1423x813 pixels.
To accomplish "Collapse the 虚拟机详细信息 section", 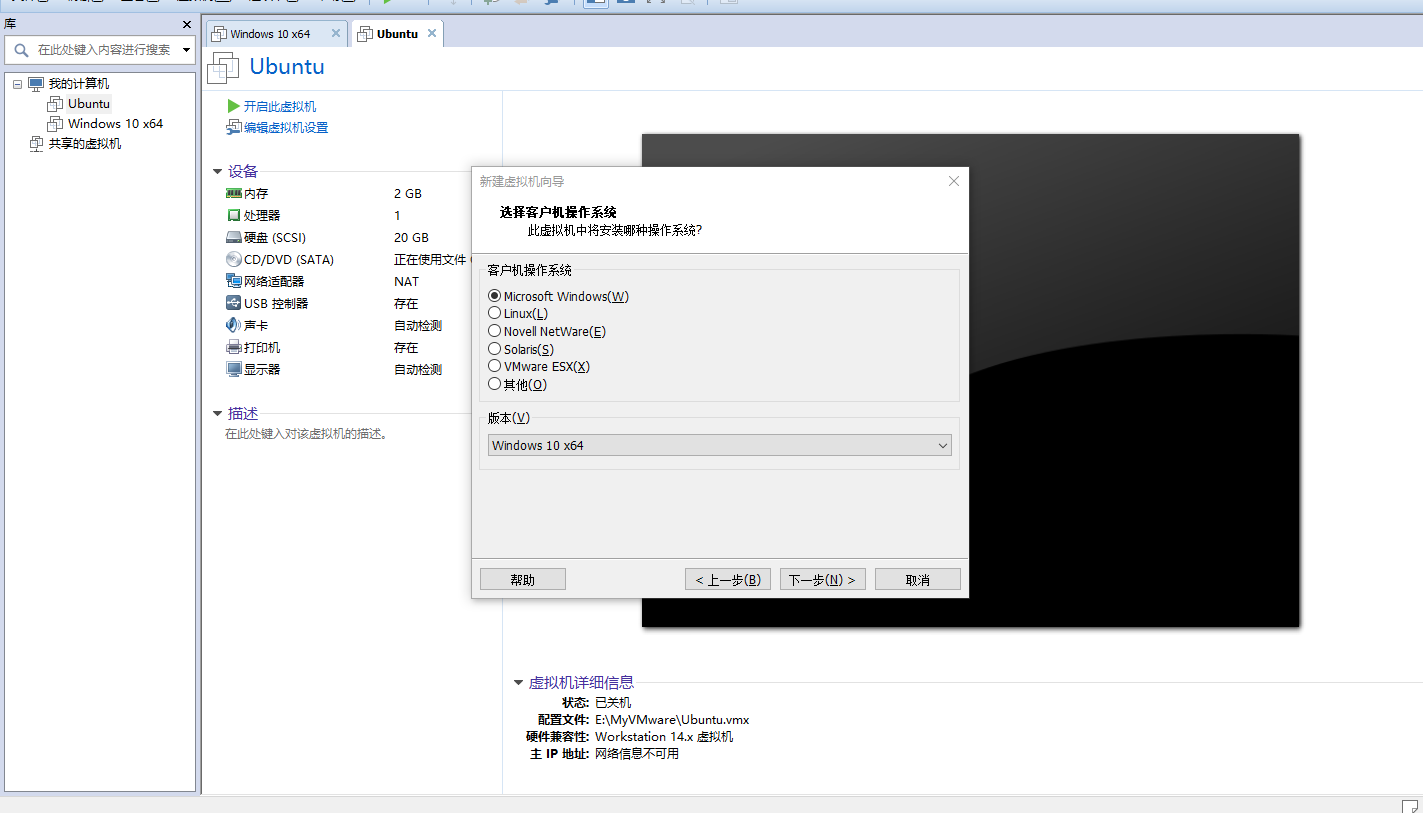I will [518, 683].
